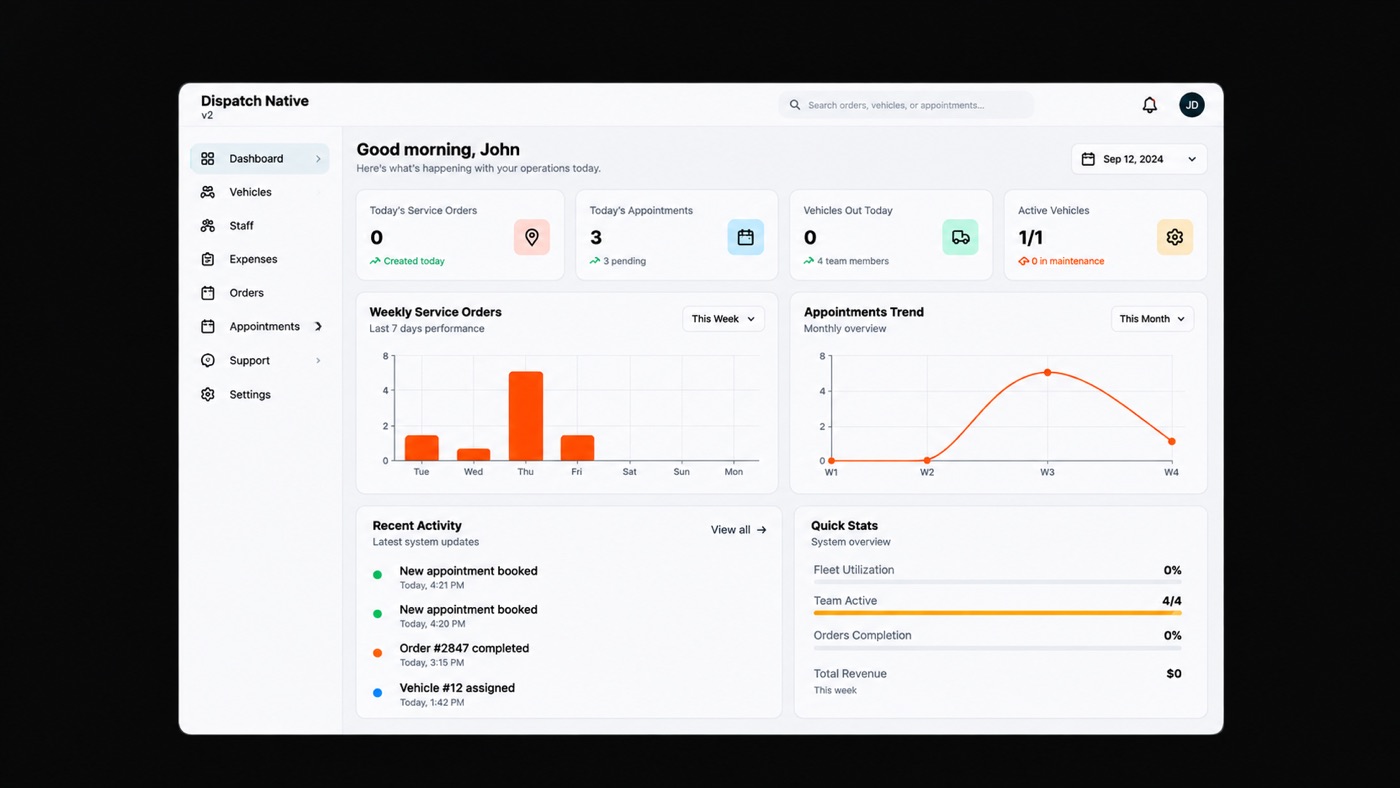Open the Sep 12, 2024 date dropdown
1400x788 pixels.
pyautogui.click(x=1139, y=159)
